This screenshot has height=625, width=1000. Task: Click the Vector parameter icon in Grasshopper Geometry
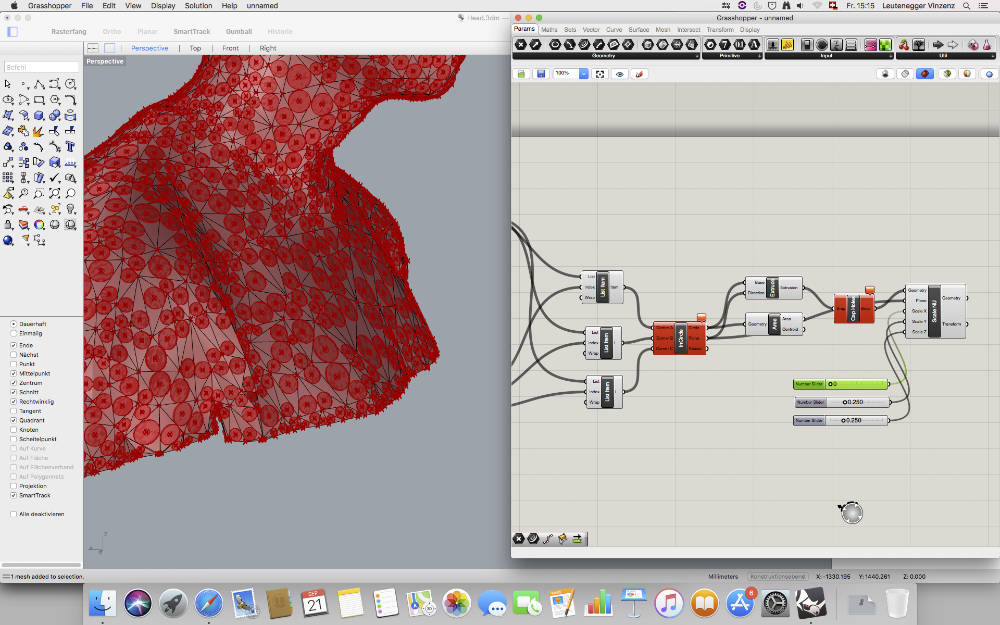click(536, 45)
